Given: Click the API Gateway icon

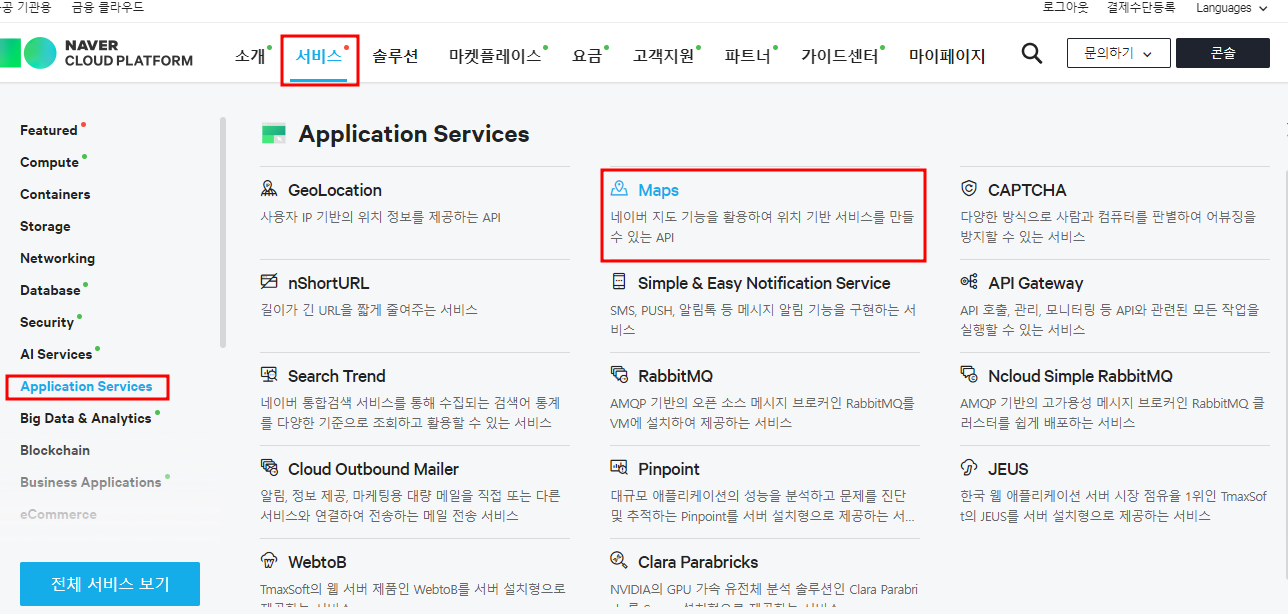Looking at the screenshot, I should click(969, 282).
